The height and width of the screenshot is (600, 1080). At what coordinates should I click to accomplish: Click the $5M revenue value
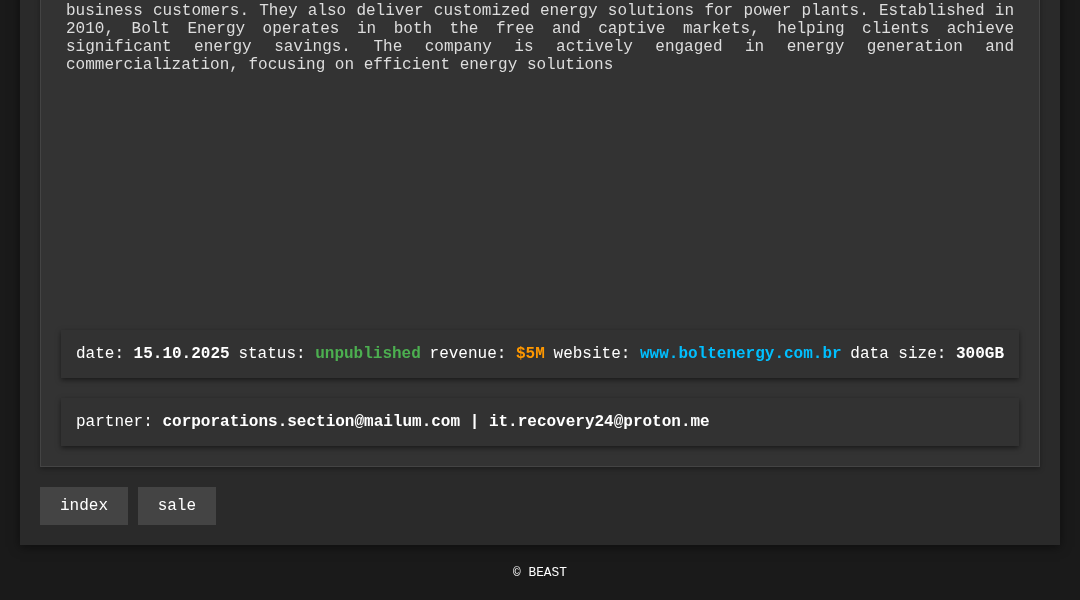point(530,353)
